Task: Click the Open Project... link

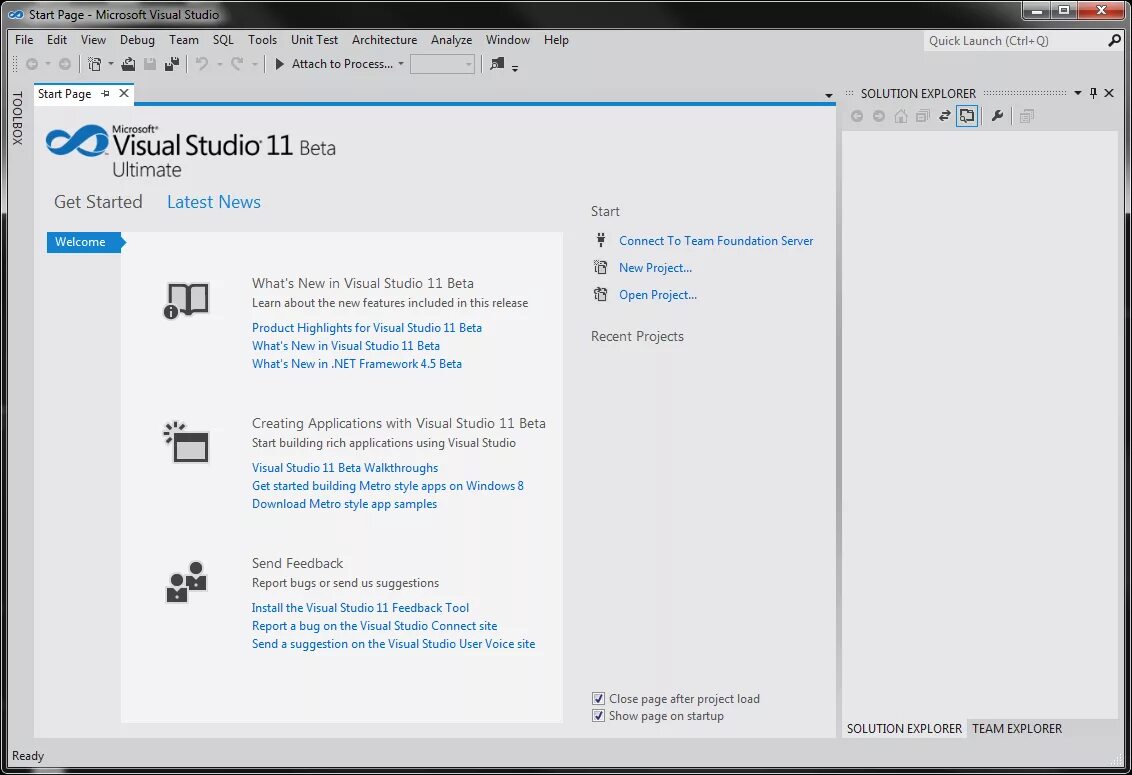Action: (x=658, y=295)
